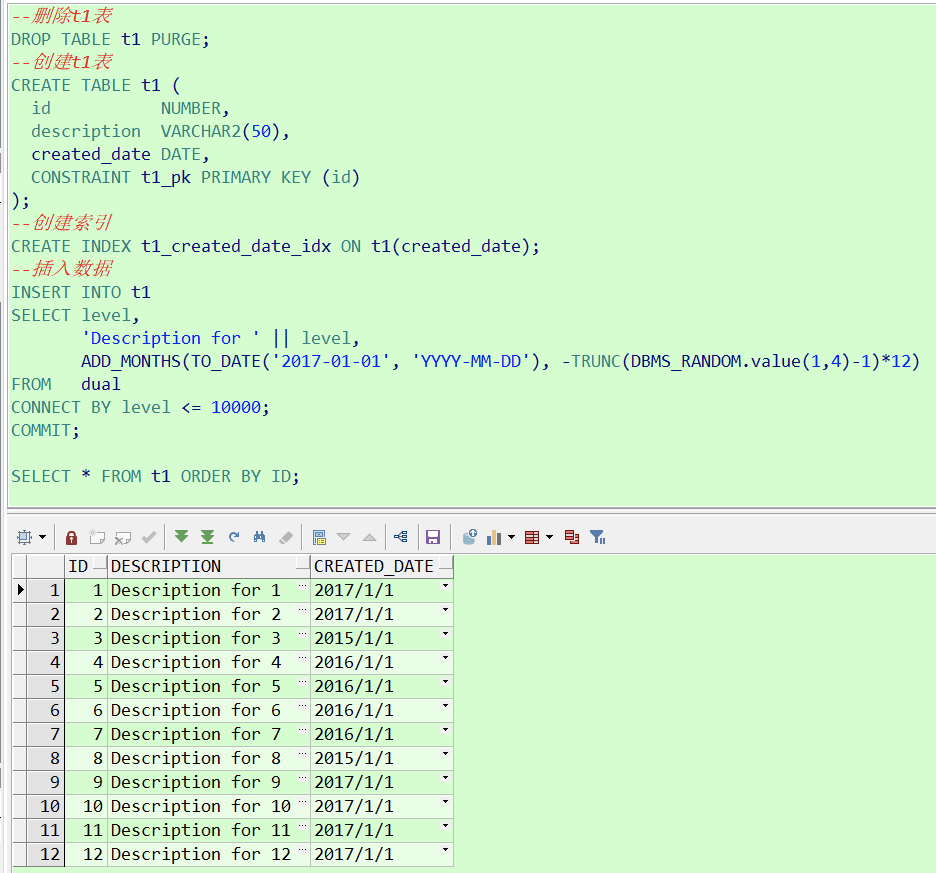Click the blue refresh arrow icon
936x873 pixels.
point(233,537)
